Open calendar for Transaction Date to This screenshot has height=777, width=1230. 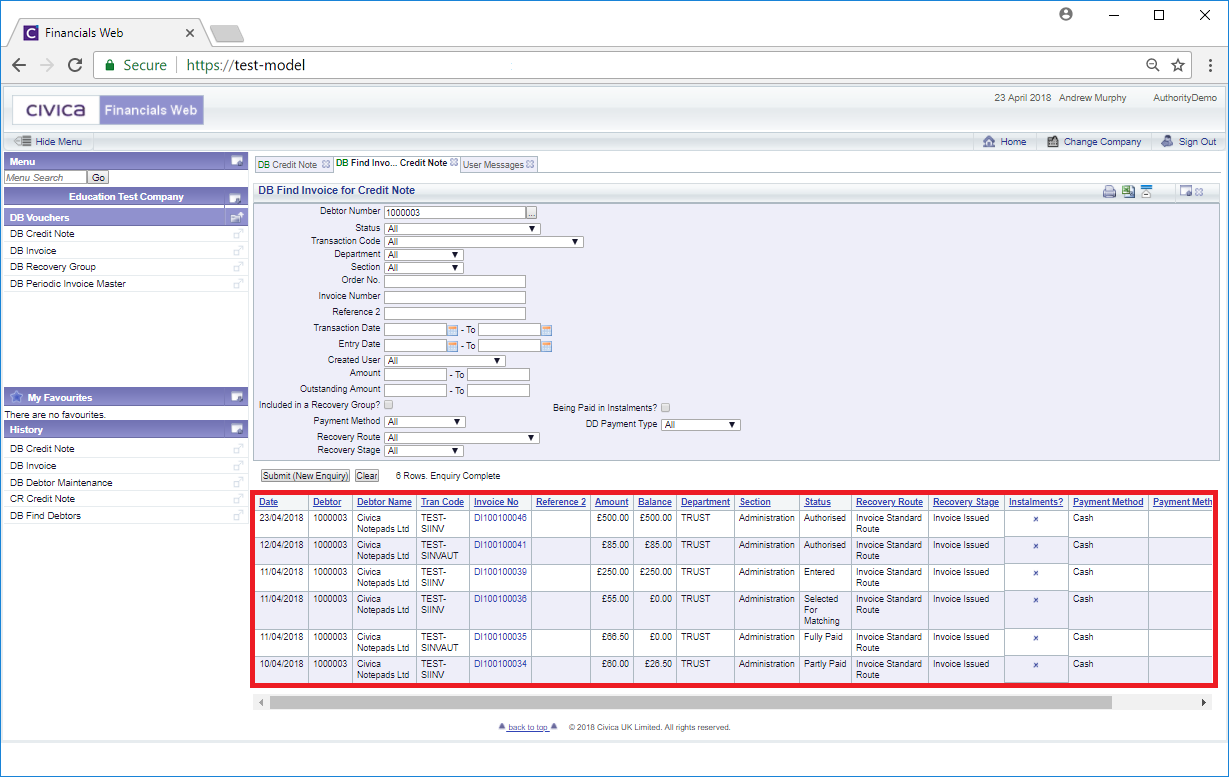click(547, 330)
